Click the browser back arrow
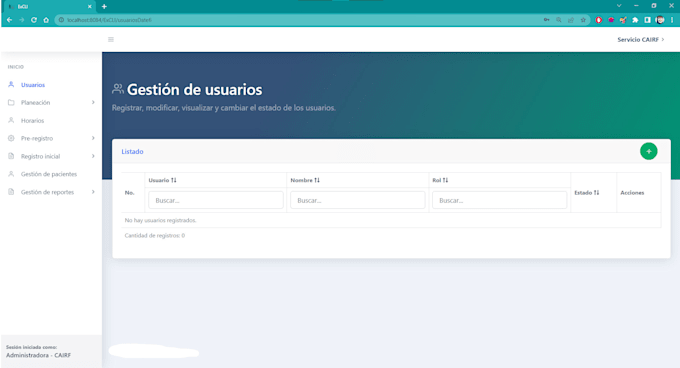680x368 pixels. point(10,20)
